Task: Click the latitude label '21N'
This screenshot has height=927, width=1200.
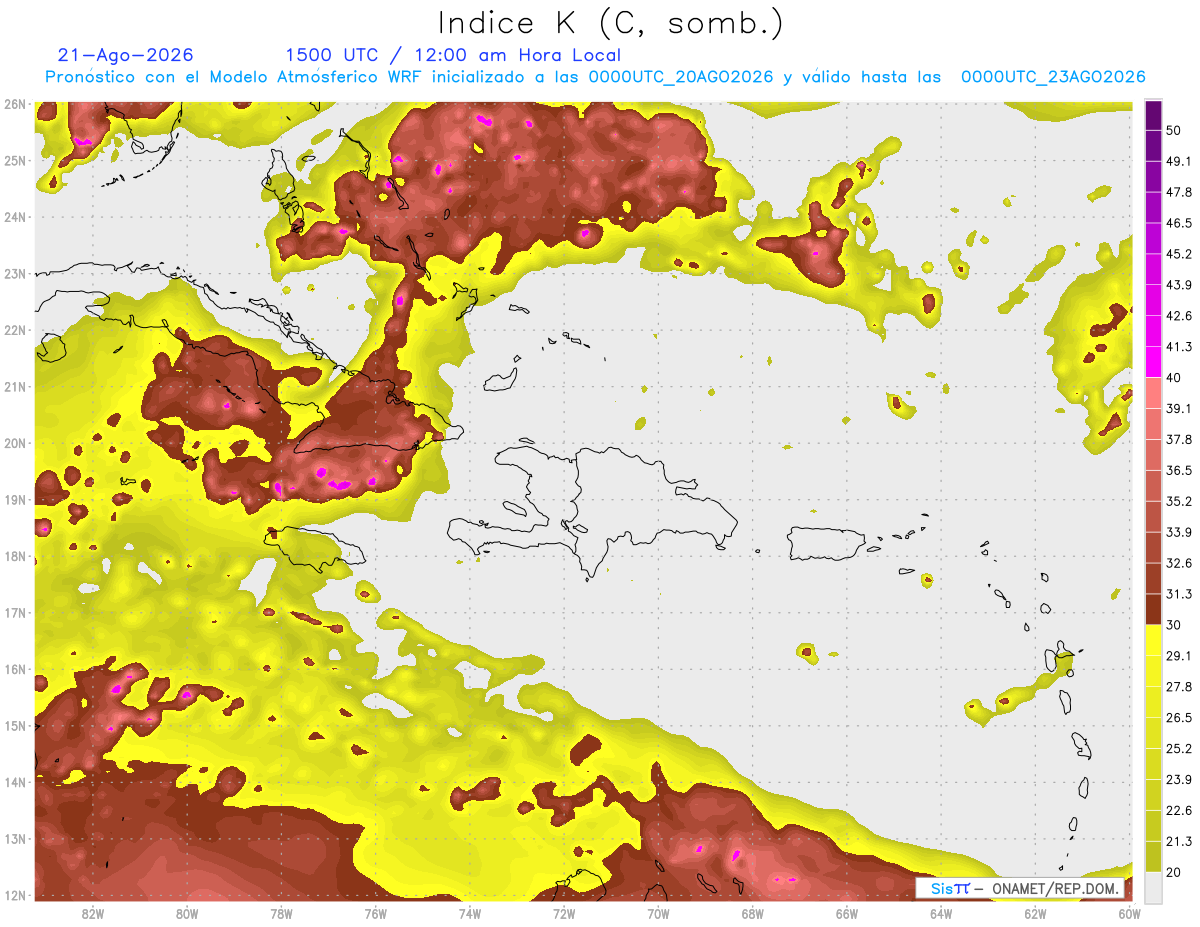Action: [x=15, y=386]
